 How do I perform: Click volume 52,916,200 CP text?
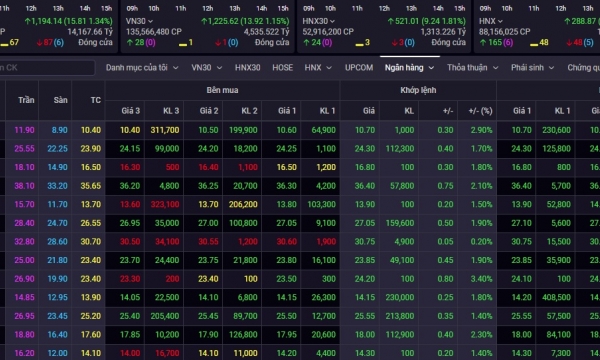328,32
